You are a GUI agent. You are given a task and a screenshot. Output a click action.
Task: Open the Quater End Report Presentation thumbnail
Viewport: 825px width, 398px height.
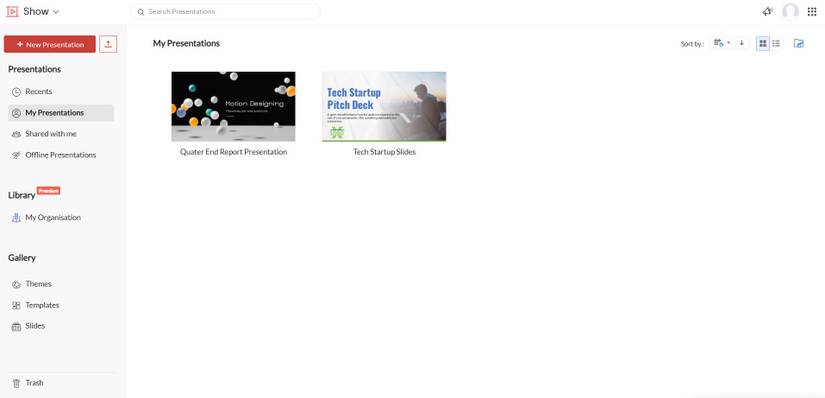point(233,106)
